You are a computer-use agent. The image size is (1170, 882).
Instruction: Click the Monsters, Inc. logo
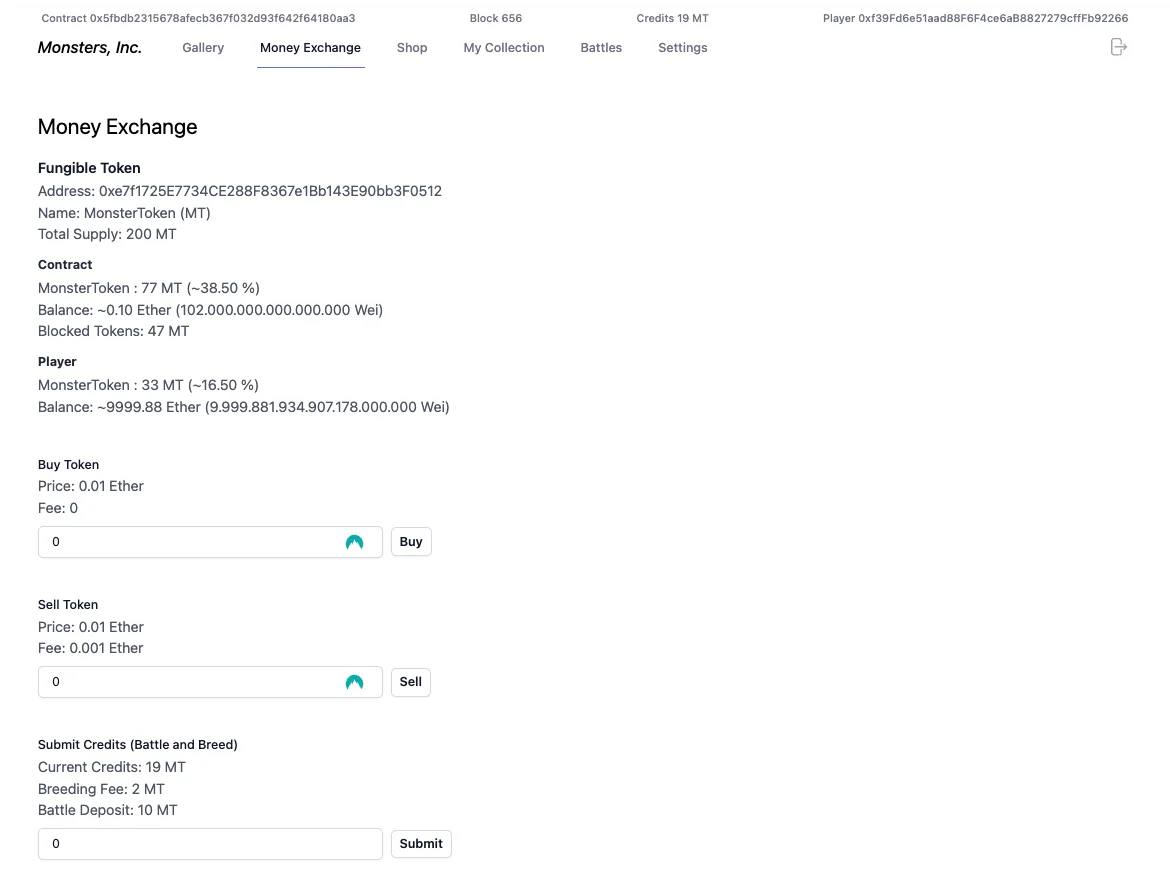tap(90, 48)
